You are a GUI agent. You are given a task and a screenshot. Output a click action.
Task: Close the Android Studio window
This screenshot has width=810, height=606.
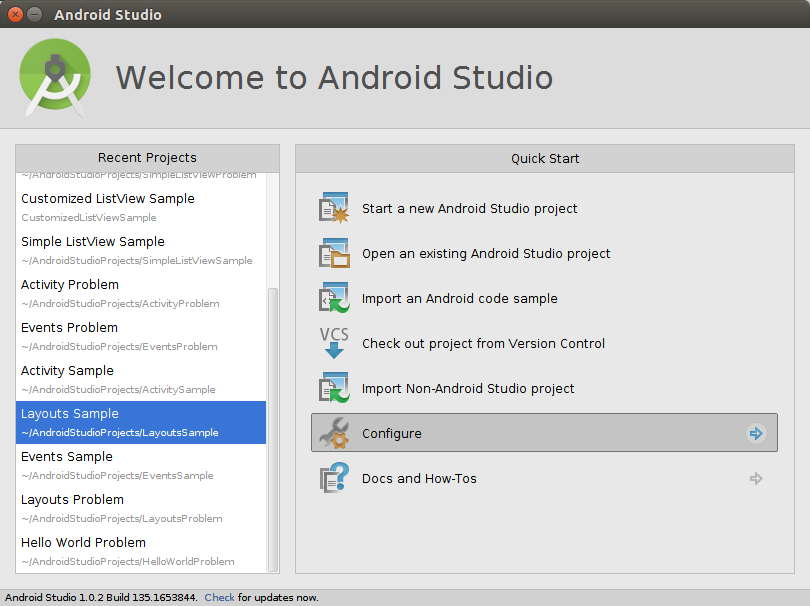pyautogui.click(x=15, y=14)
